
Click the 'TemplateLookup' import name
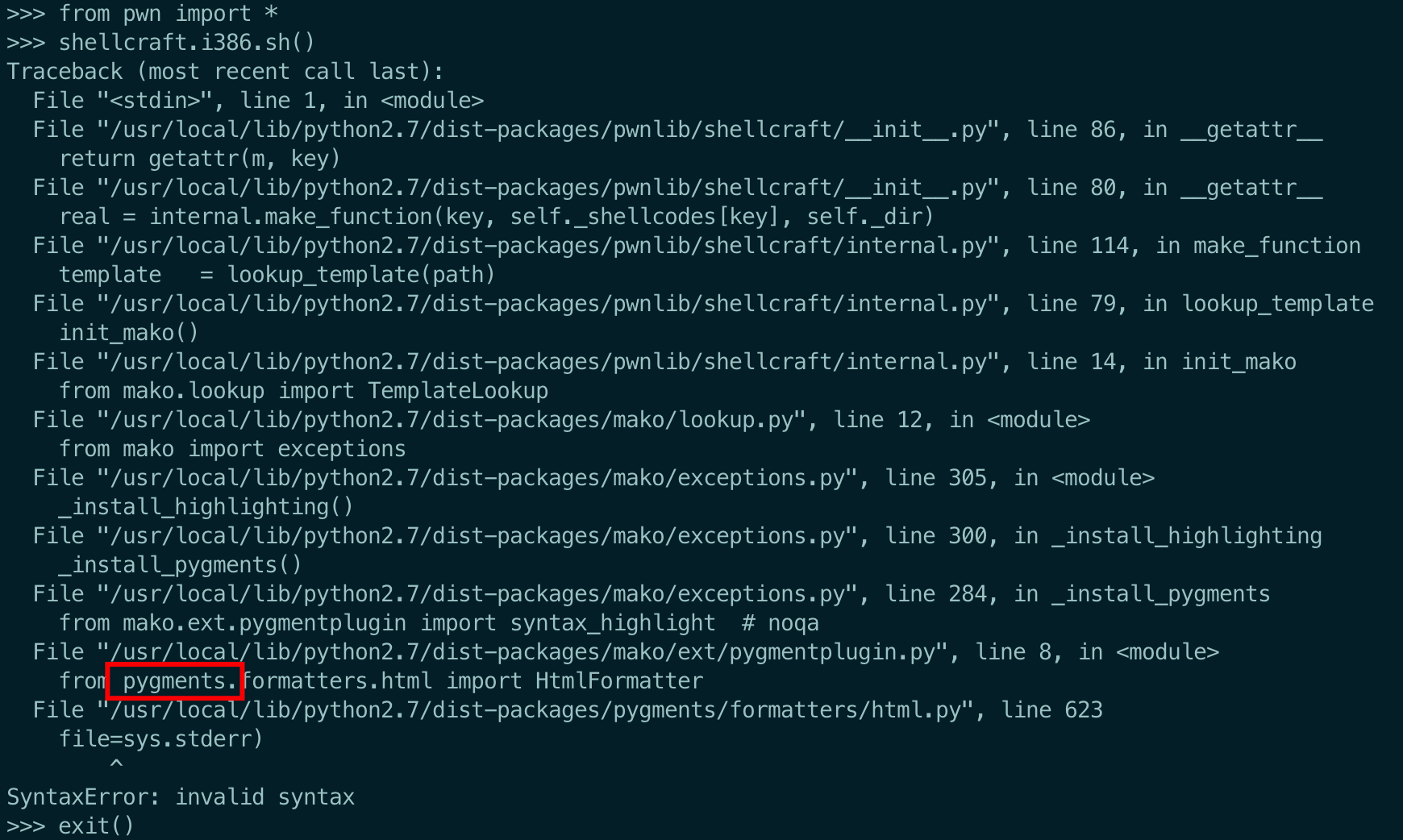(457, 391)
